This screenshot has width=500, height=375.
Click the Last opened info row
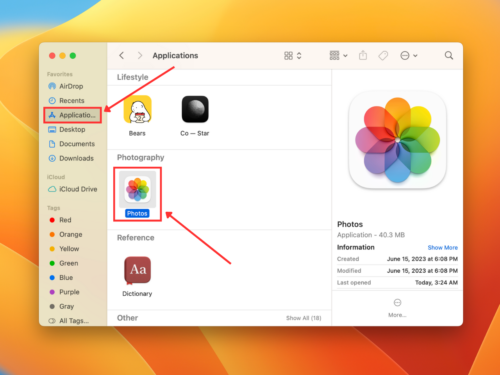point(397,283)
